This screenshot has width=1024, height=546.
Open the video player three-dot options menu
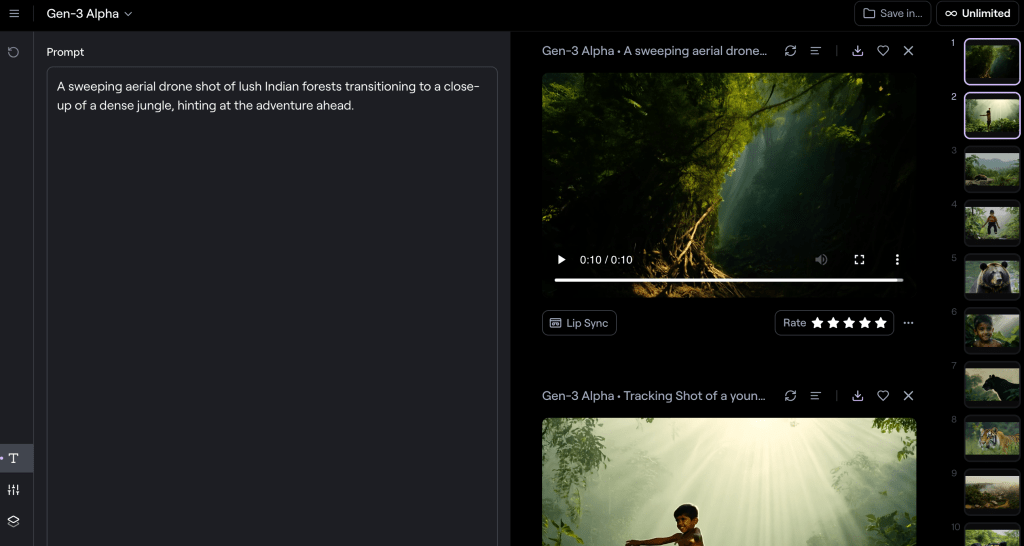pos(897,260)
